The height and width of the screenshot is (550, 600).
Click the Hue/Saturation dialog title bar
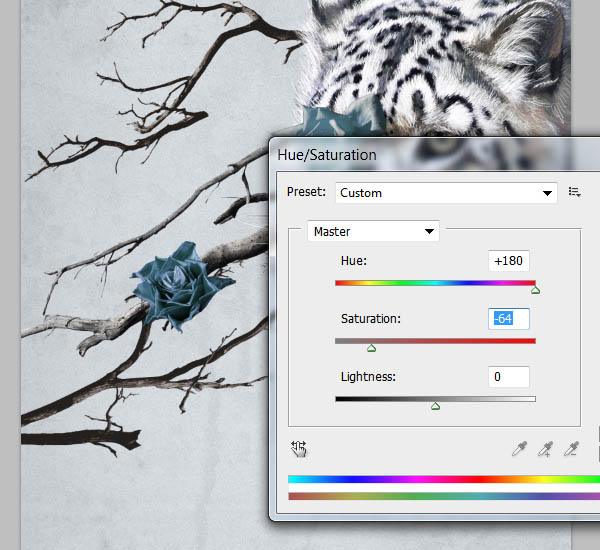coord(435,155)
